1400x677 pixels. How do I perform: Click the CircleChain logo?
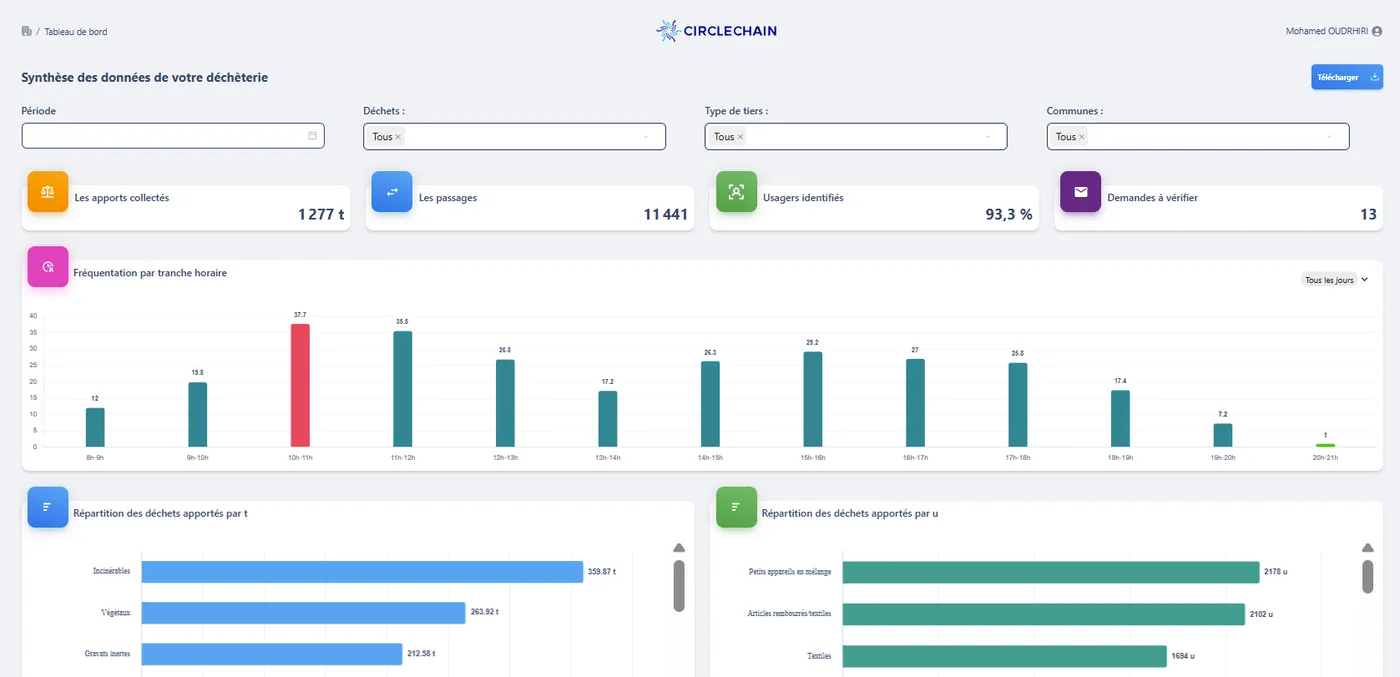coord(716,31)
